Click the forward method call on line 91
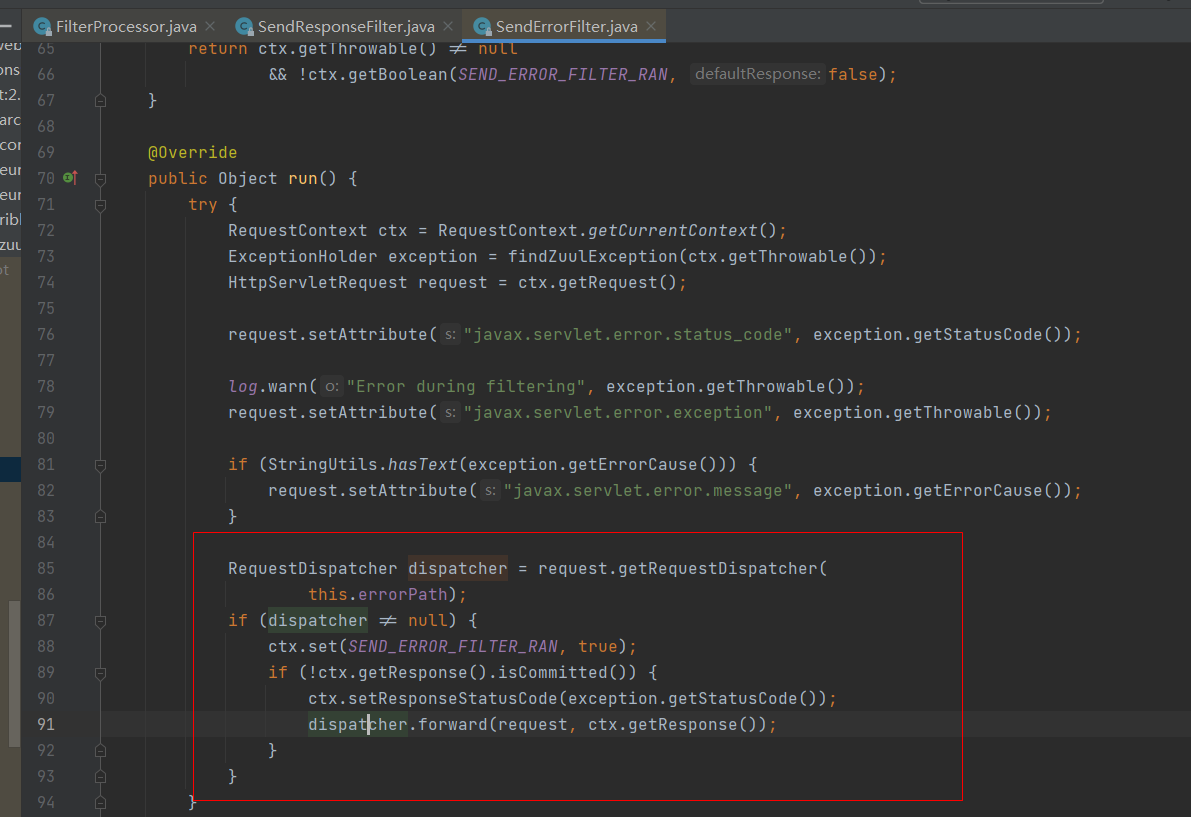The width and height of the screenshot is (1191, 817). point(453,724)
